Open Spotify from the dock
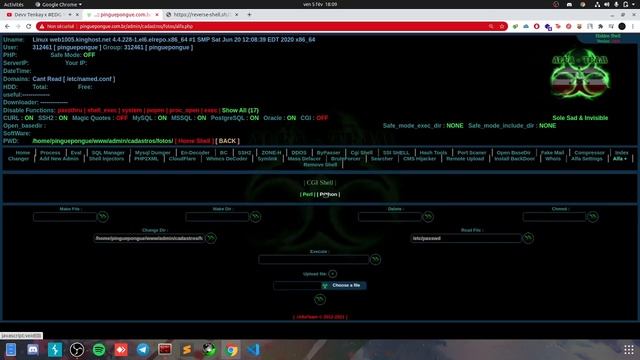 coord(99,350)
